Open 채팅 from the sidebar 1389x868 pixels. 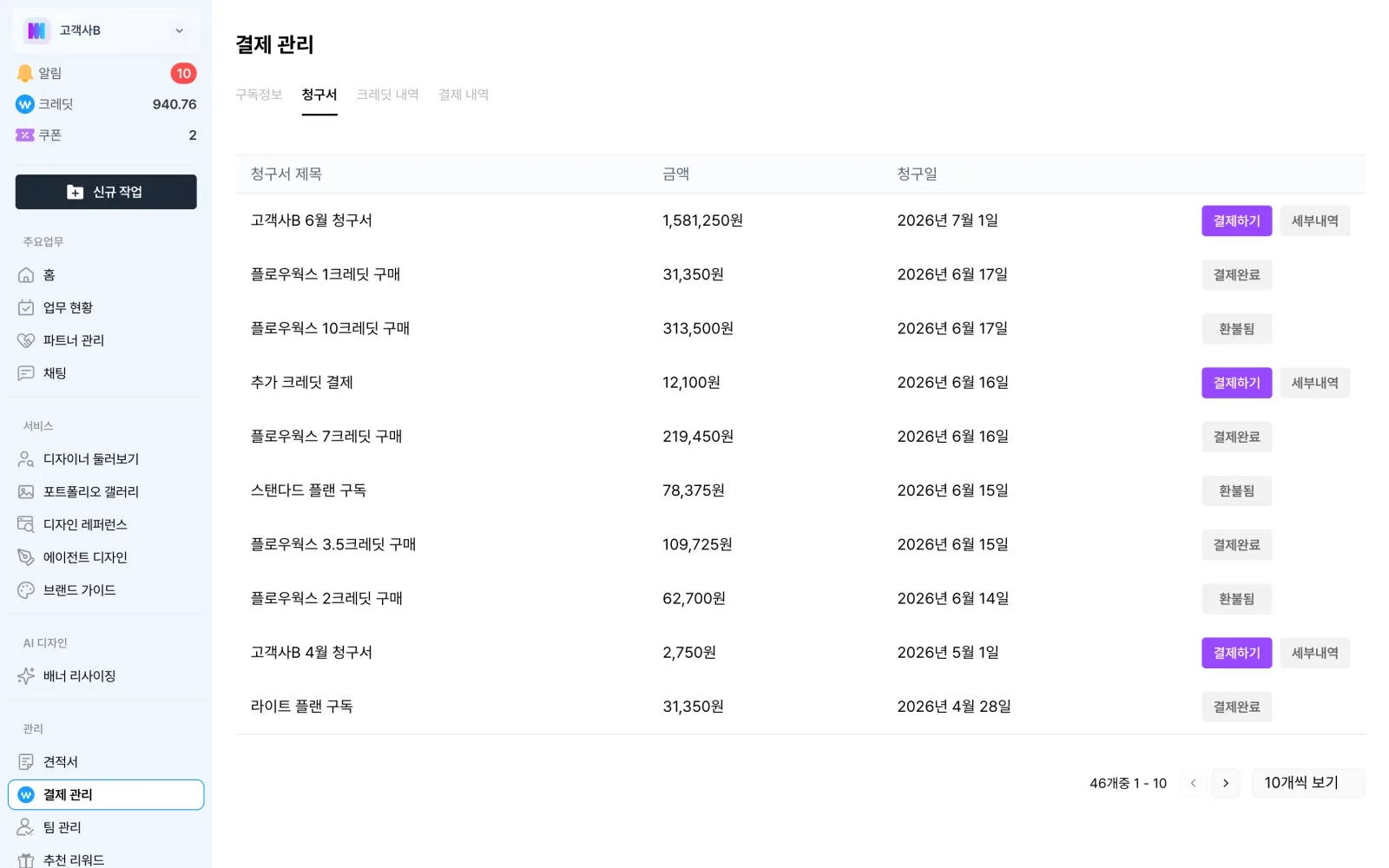pos(106,373)
